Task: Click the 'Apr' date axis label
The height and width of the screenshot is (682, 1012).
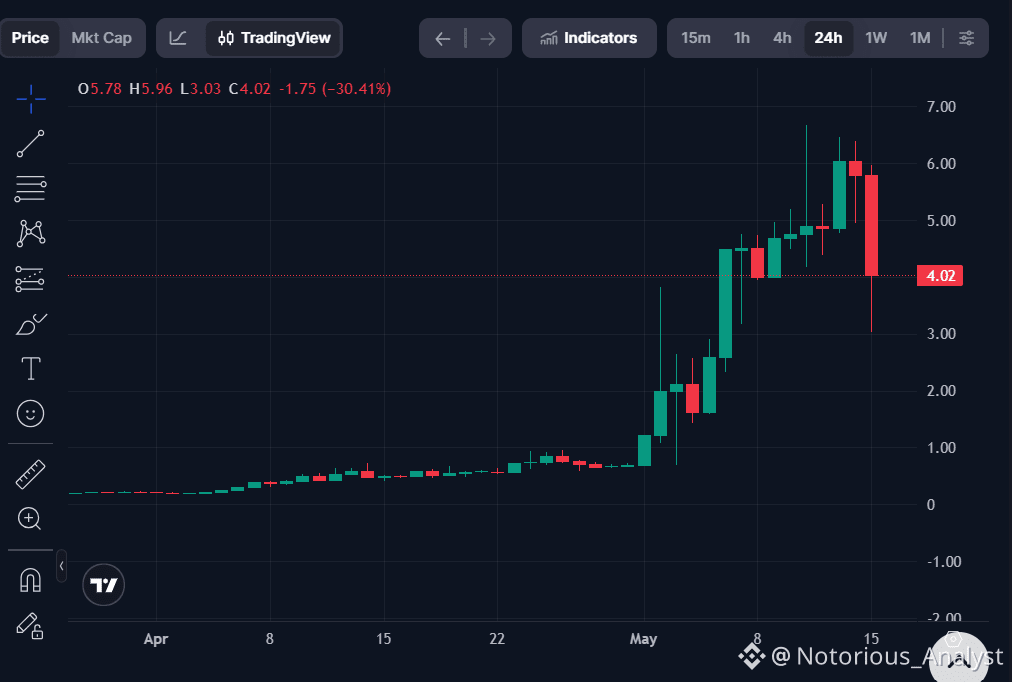Action: 156,639
